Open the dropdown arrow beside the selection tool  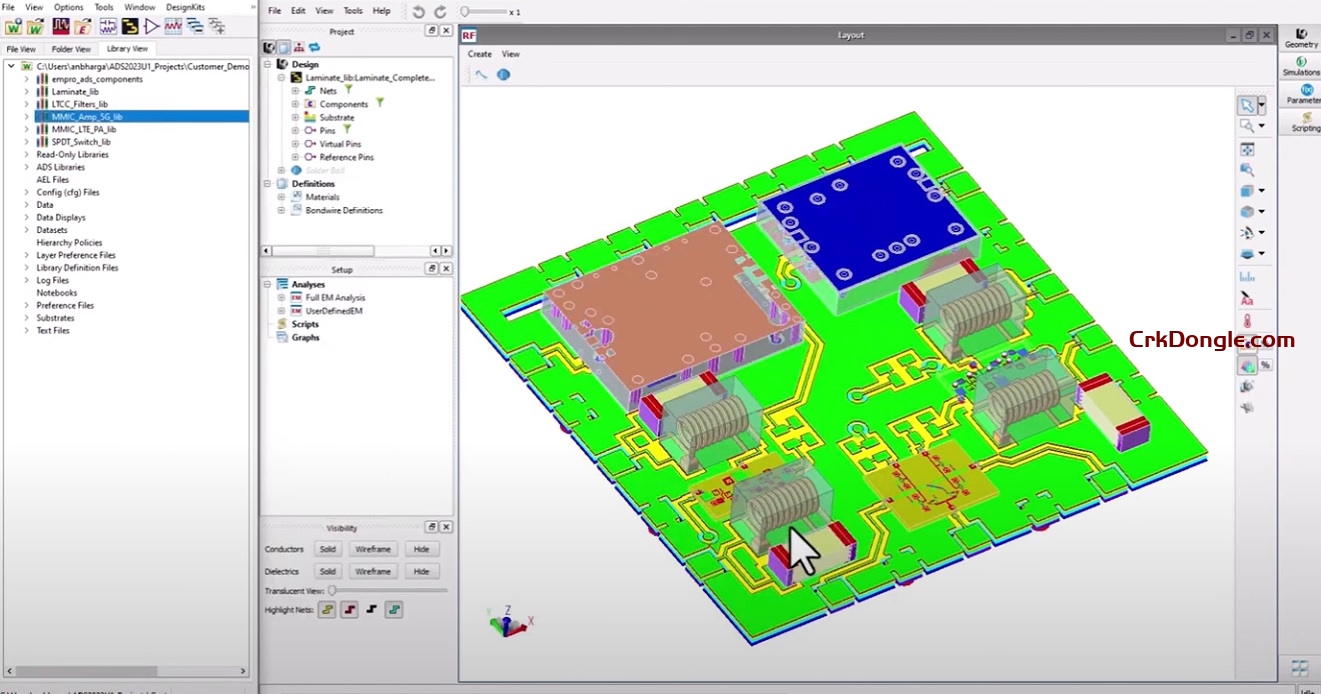point(1262,105)
